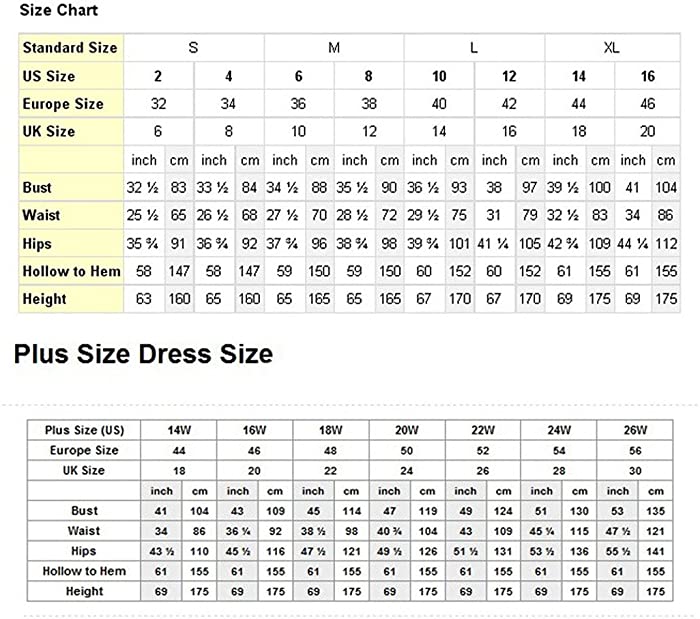Image resolution: width=700 pixels, height=619 pixels.
Task: Select the 'Plus Size (US)' row label
Action: [84, 430]
